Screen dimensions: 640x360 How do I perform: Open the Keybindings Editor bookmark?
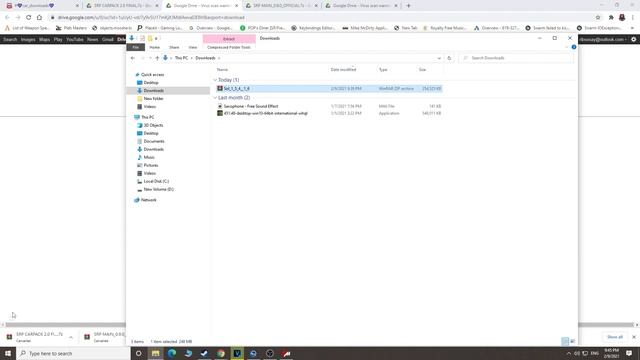(x=313, y=28)
